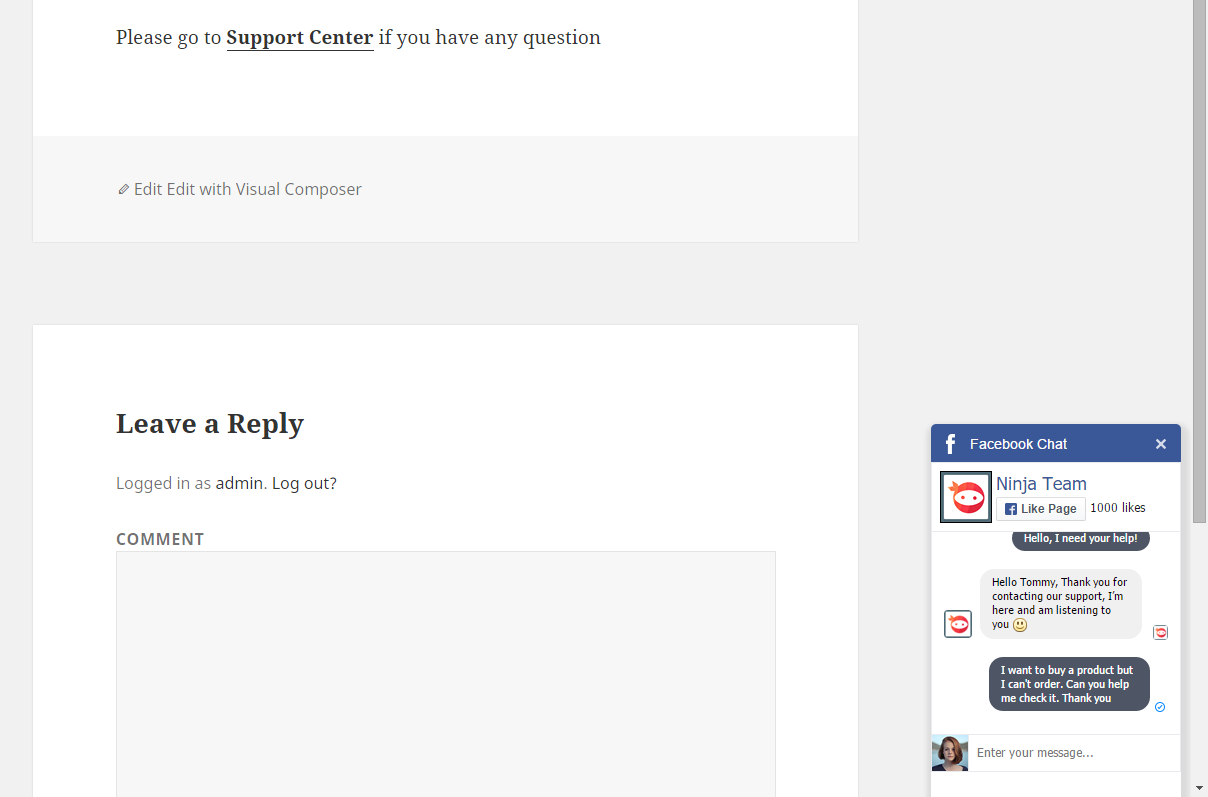The width and height of the screenshot is (1208, 797).
Task: Open the admin profile link
Action: click(239, 483)
